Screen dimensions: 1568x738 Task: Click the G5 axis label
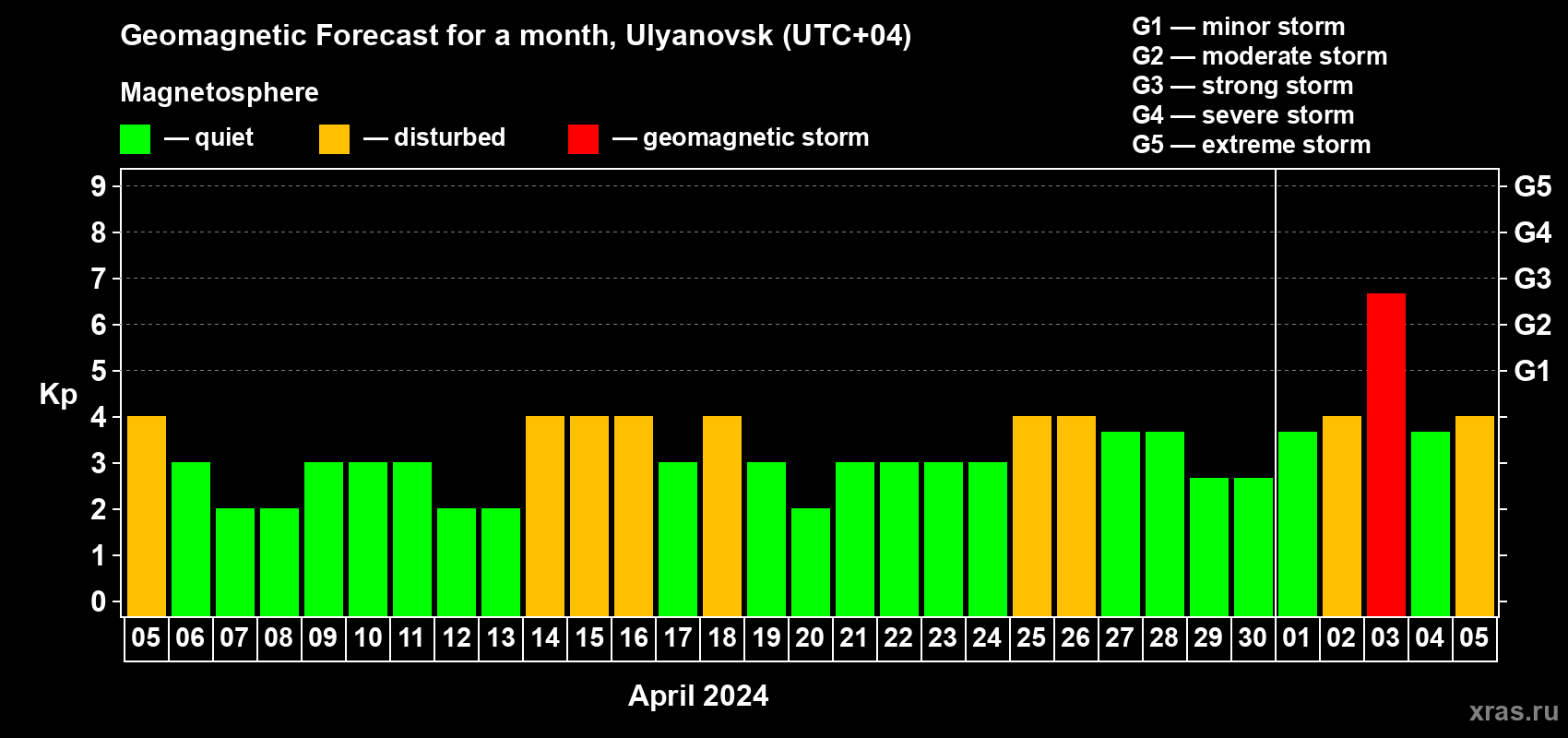coord(1533,186)
